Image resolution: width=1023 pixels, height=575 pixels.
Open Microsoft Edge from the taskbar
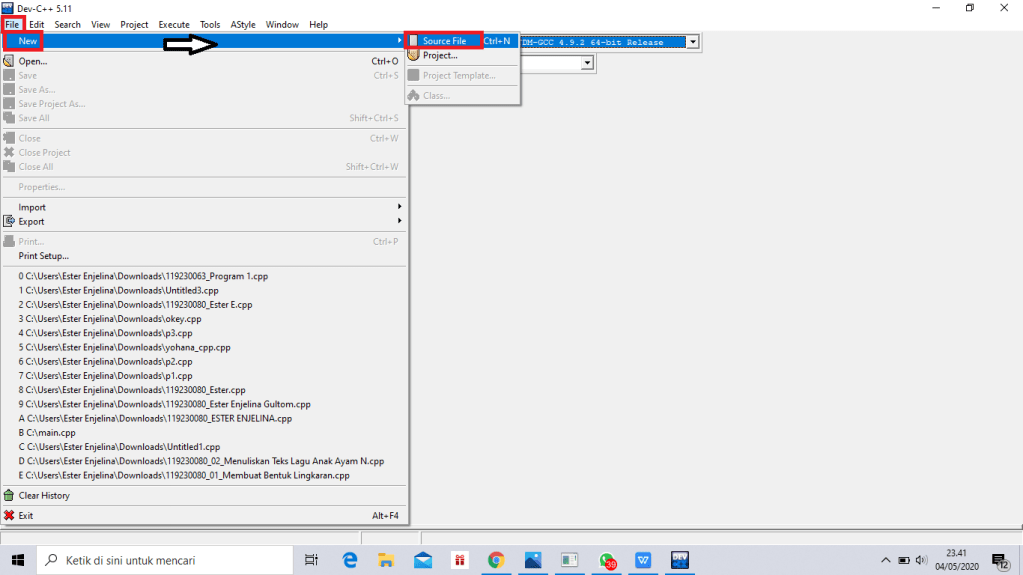(350, 560)
